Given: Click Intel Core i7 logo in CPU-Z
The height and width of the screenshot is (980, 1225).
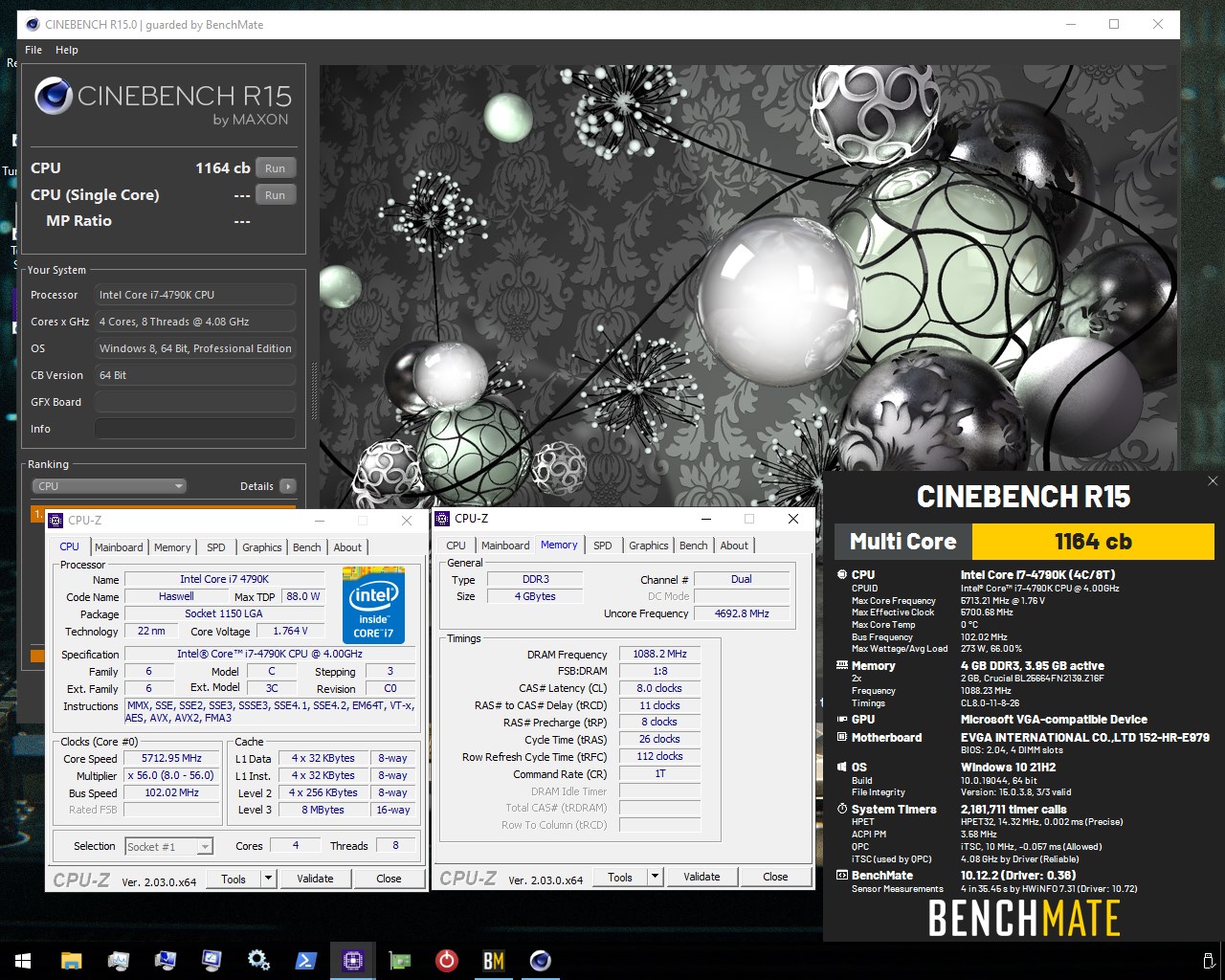Looking at the screenshot, I should pos(373,605).
